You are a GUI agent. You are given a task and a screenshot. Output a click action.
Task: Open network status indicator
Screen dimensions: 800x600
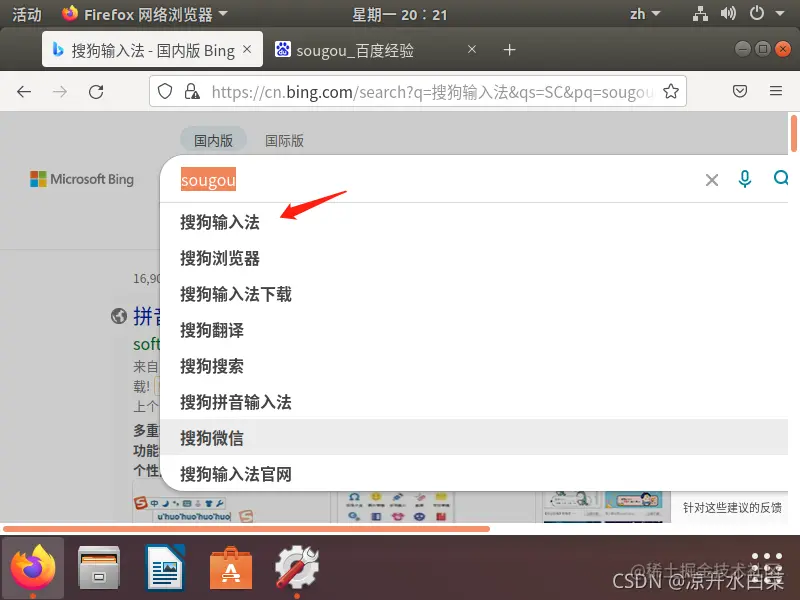pyautogui.click(x=701, y=14)
